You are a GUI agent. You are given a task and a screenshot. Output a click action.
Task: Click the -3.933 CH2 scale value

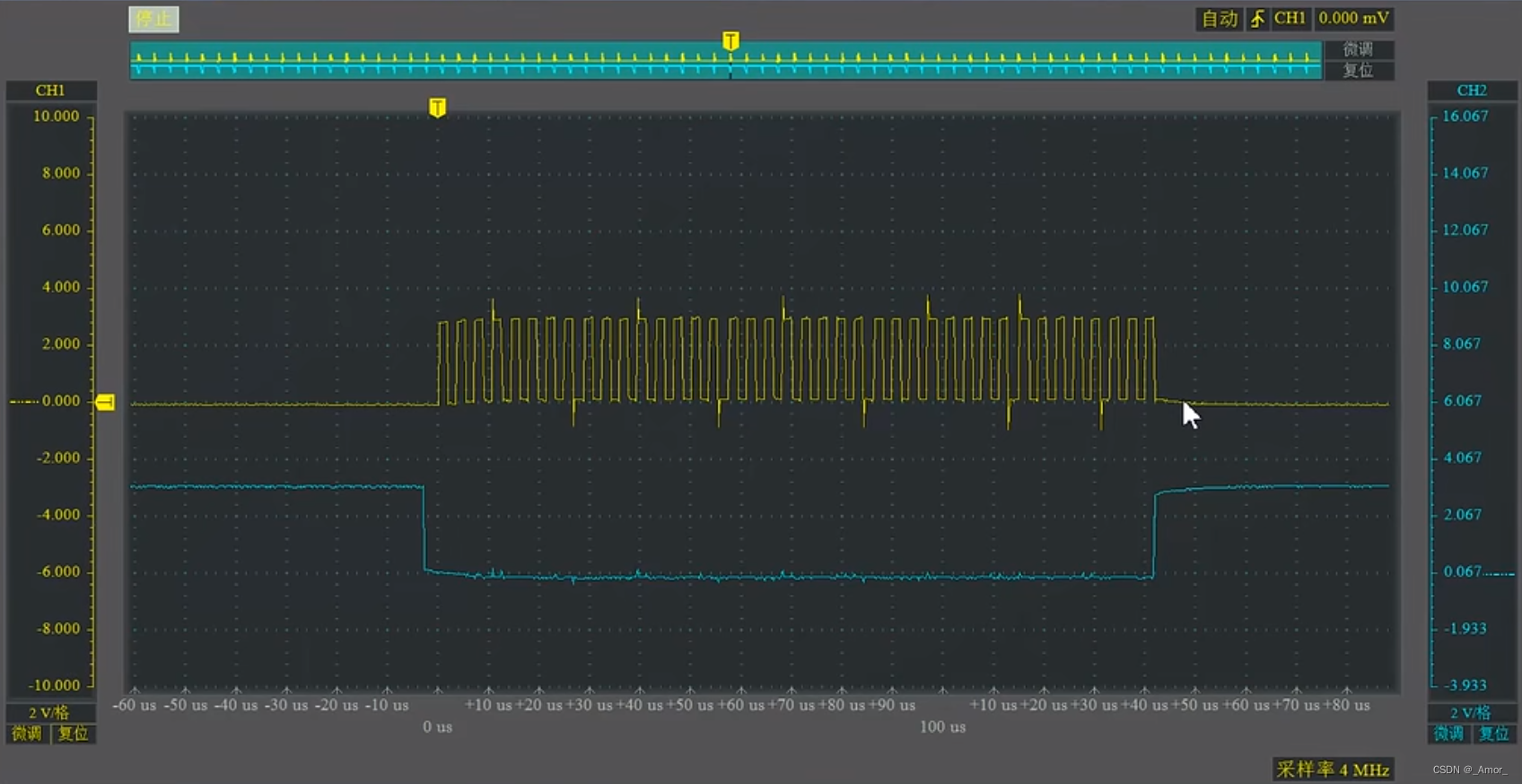pyautogui.click(x=1465, y=685)
